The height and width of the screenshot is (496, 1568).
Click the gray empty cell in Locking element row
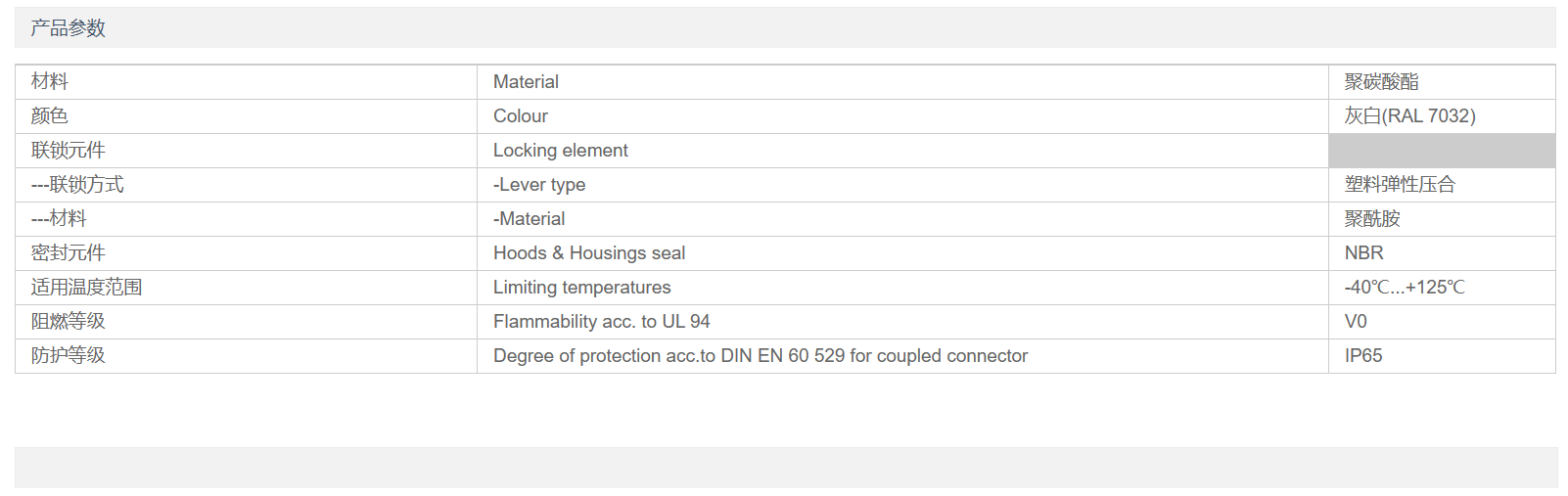pyautogui.click(x=1442, y=151)
